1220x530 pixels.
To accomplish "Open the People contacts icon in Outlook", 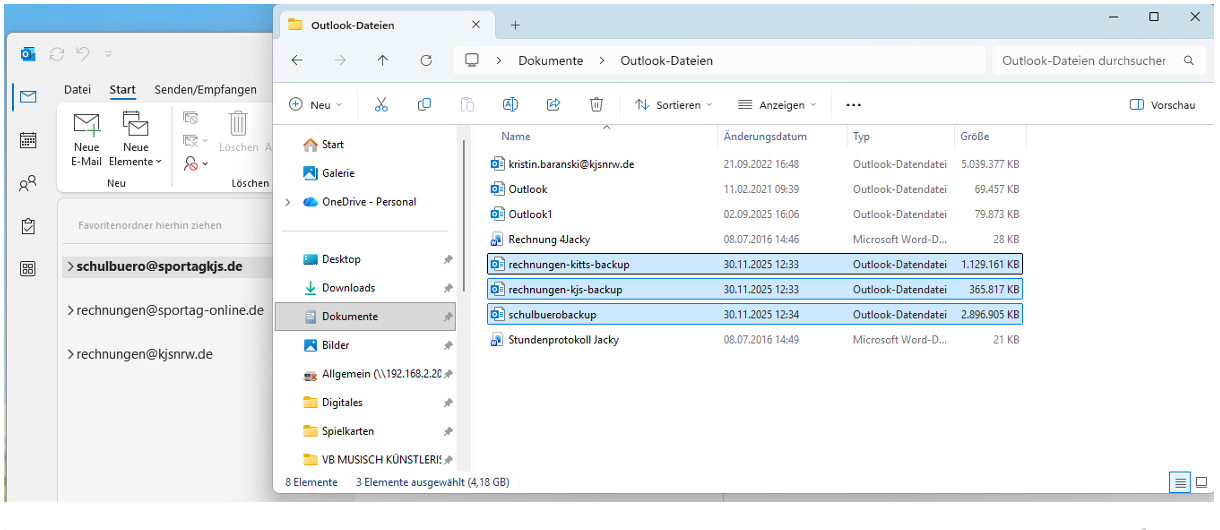I will coord(28,183).
